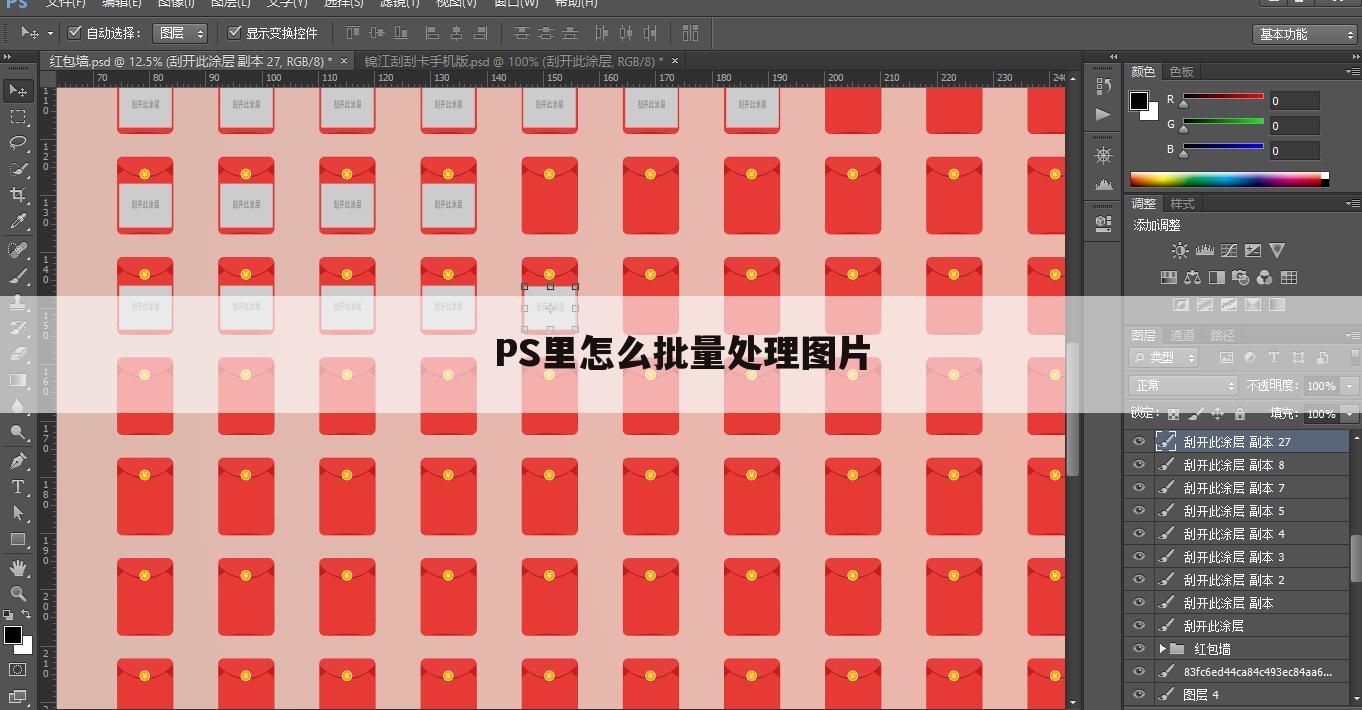Image resolution: width=1362 pixels, height=710 pixels.
Task: Align horizontal centers in options bar
Action: [x=457, y=33]
